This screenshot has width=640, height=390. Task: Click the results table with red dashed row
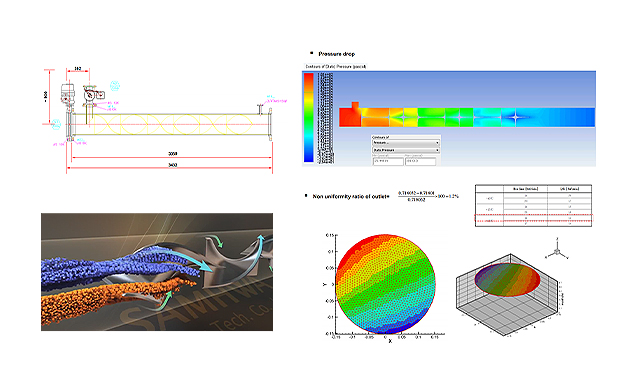[x=533, y=206]
